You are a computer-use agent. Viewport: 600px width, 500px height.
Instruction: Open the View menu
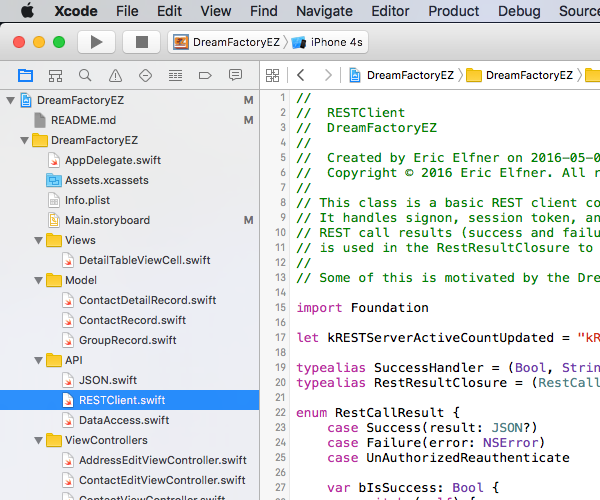tap(216, 11)
